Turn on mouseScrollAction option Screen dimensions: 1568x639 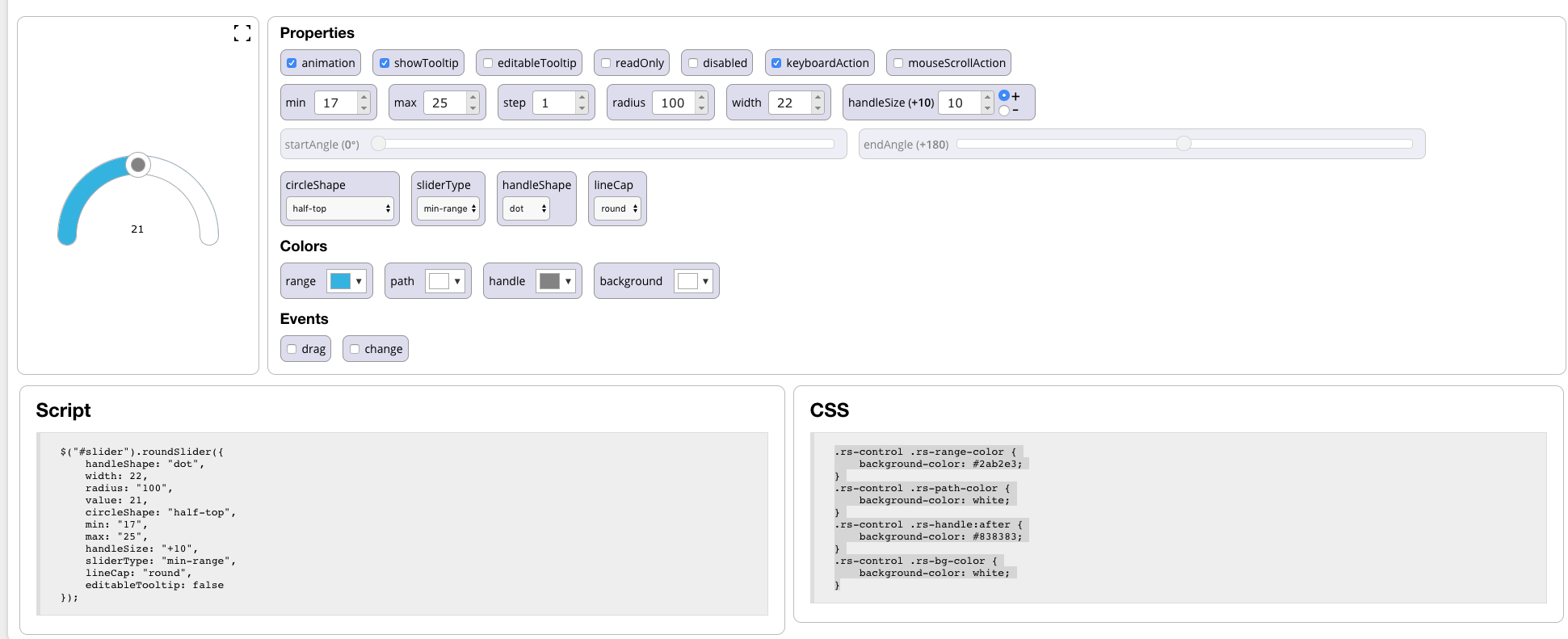click(898, 63)
